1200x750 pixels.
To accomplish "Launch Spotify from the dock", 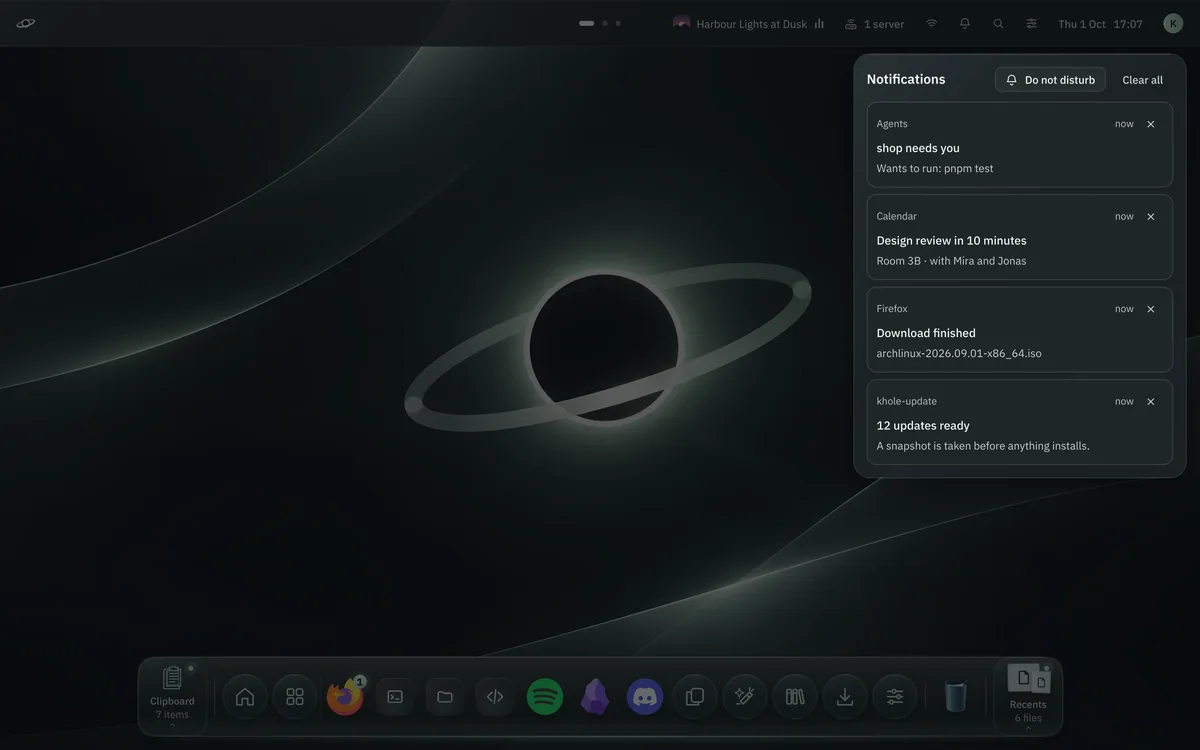I will click(545, 697).
